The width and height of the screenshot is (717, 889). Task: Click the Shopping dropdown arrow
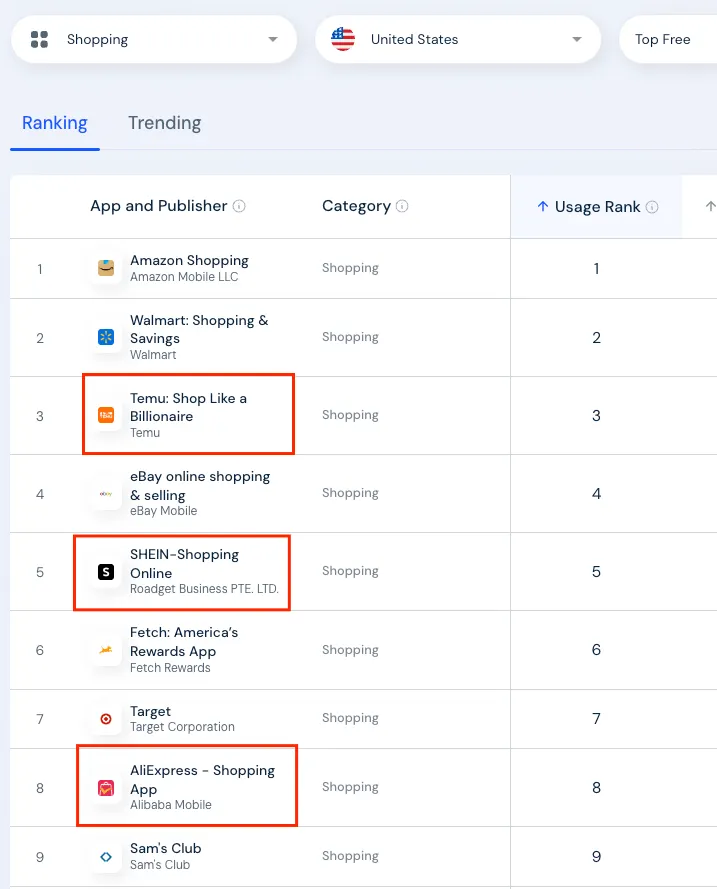(273, 39)
